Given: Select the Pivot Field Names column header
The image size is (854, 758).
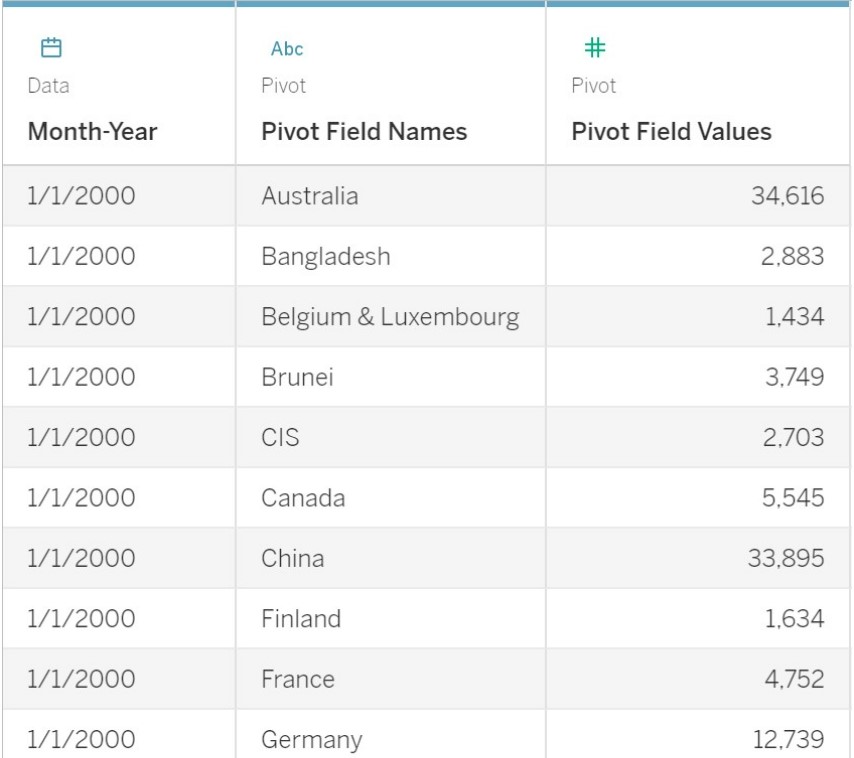Looking at the screenshot, I should (x=364, y=131).
